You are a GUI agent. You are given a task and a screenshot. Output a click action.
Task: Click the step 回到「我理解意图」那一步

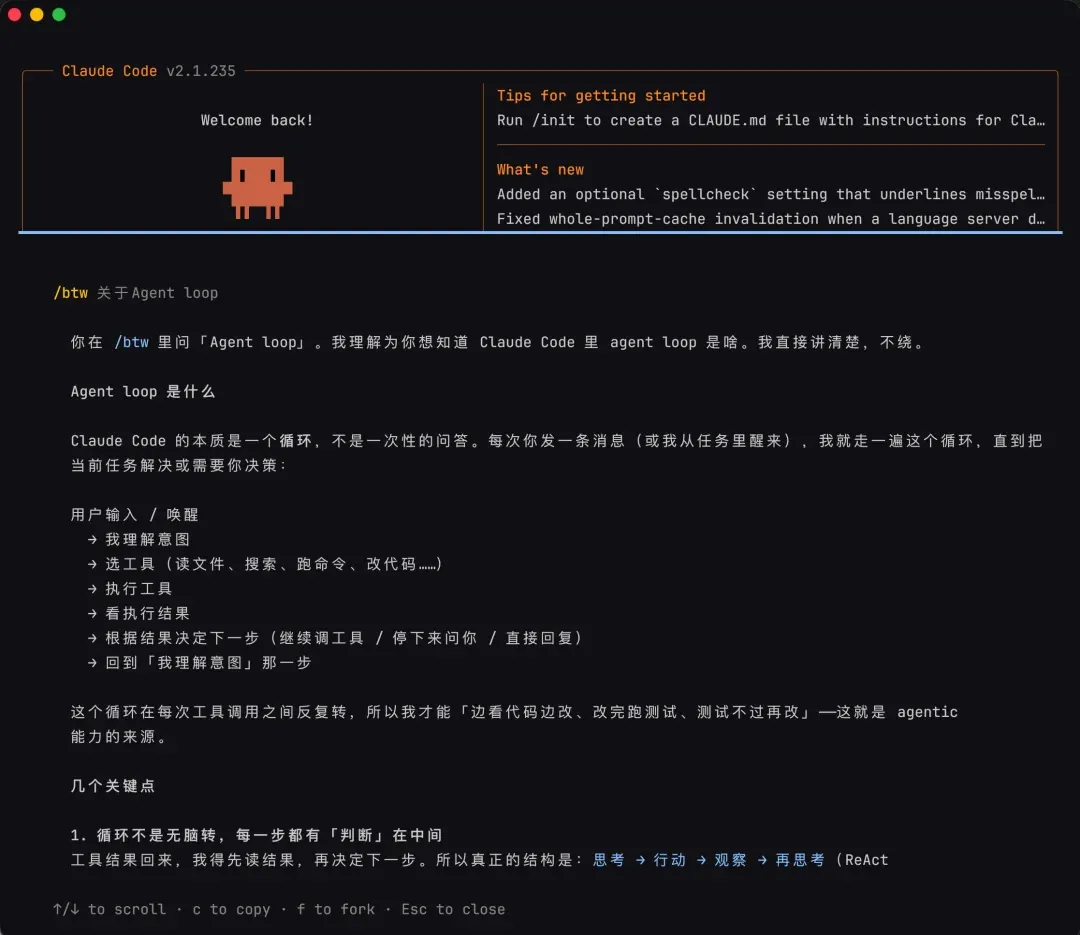coord(208,663)
